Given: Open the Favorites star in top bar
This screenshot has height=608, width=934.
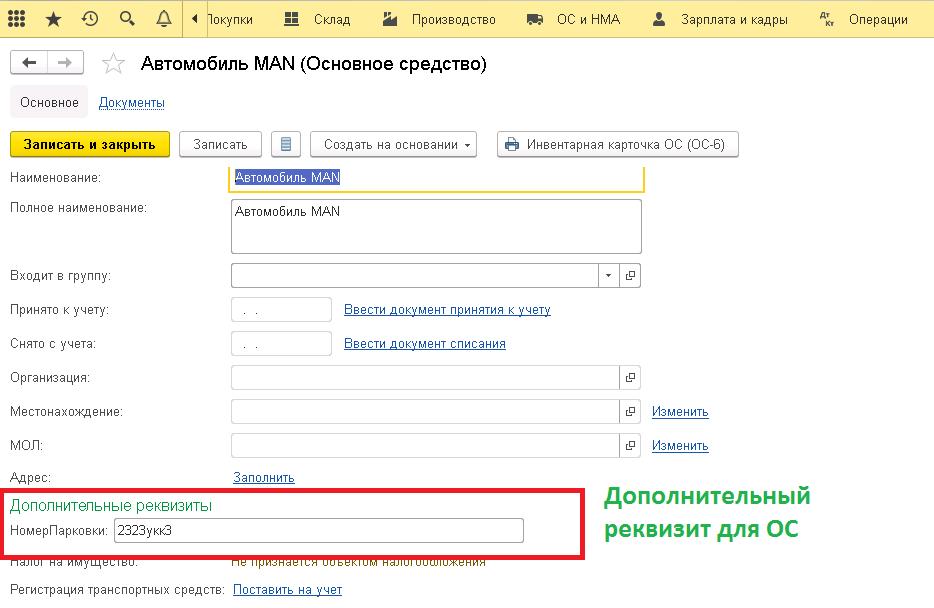Looking at the screenshot, I should coord(53,19).
